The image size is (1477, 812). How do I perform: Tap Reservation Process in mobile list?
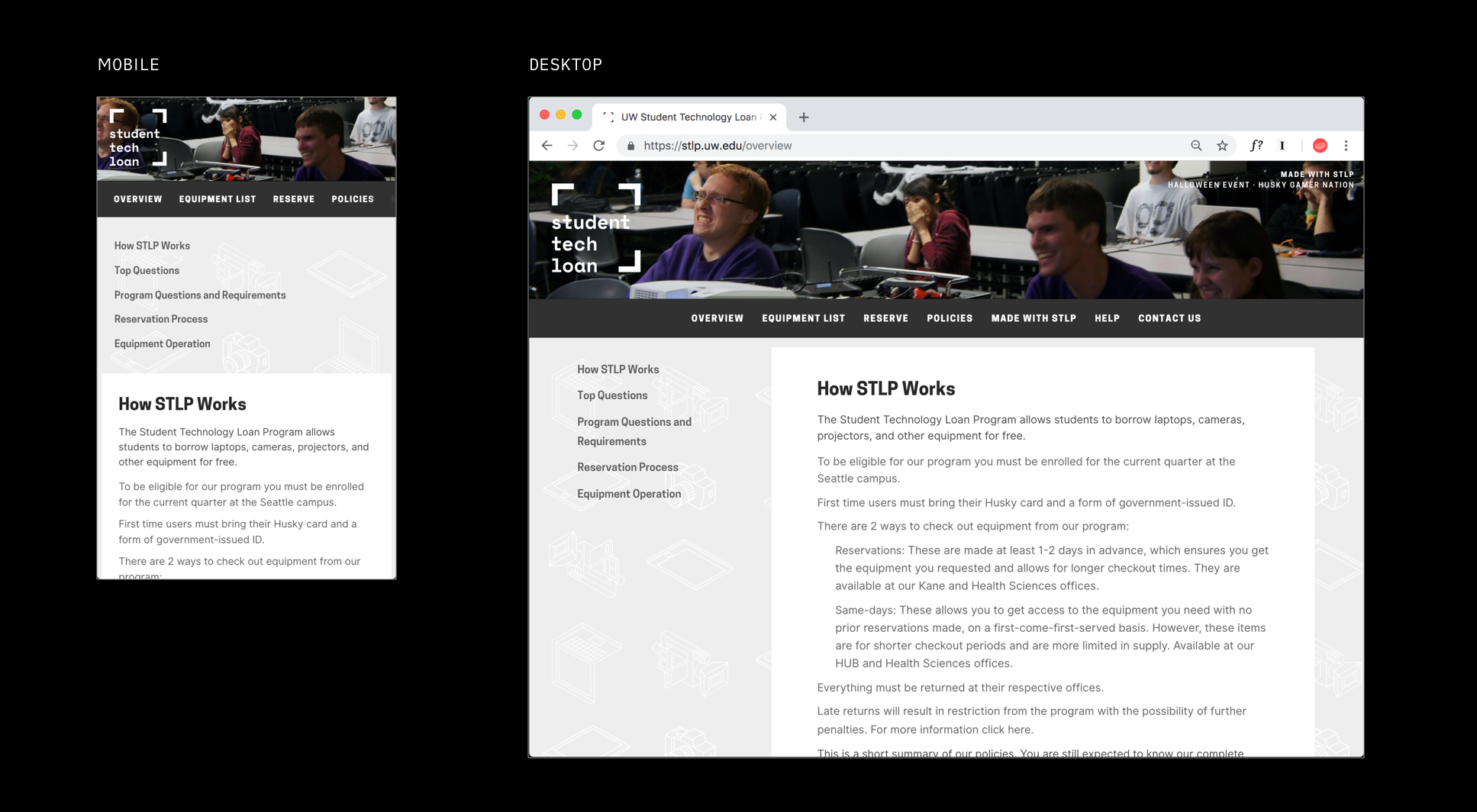[x=161, y=319]
